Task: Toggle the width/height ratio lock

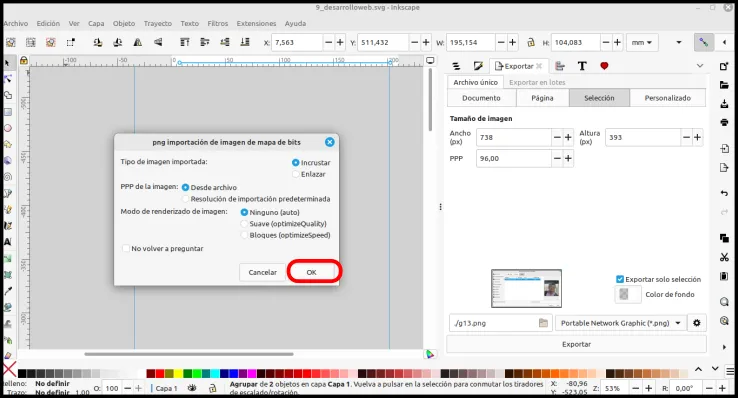Action: click(x=531, y=42)
